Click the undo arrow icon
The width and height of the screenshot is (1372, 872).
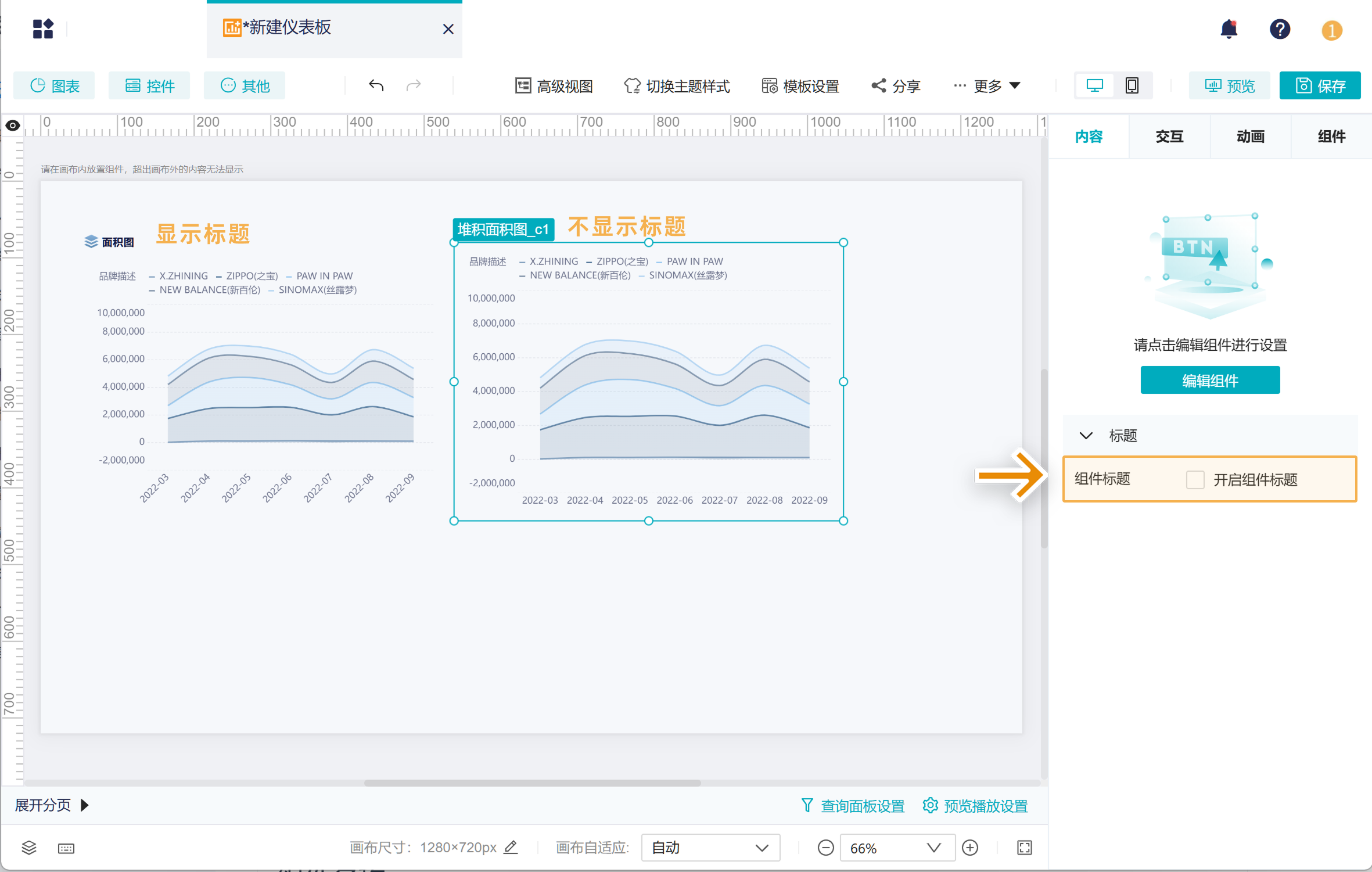point(376,86)
